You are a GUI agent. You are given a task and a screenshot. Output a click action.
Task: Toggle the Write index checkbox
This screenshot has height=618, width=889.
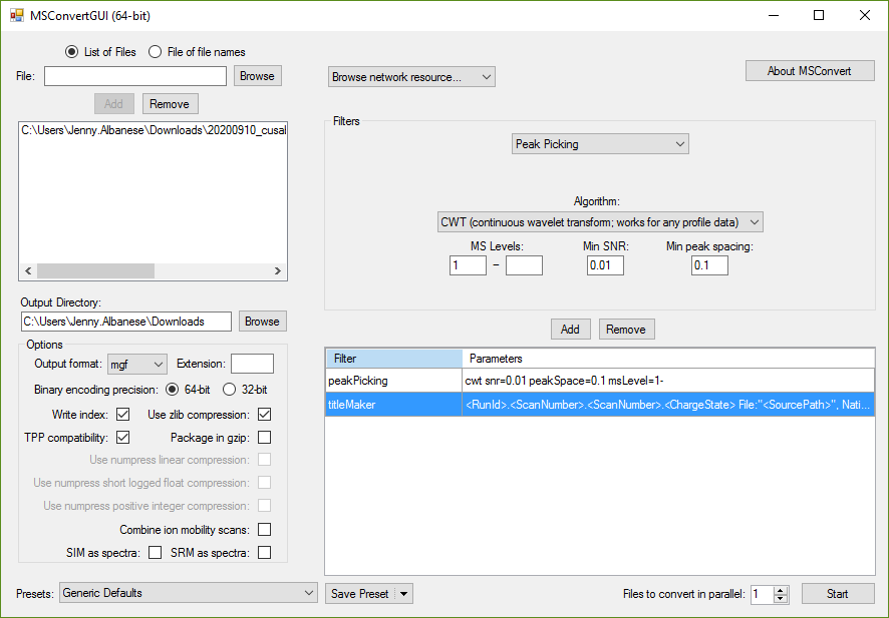click(122, 414)
